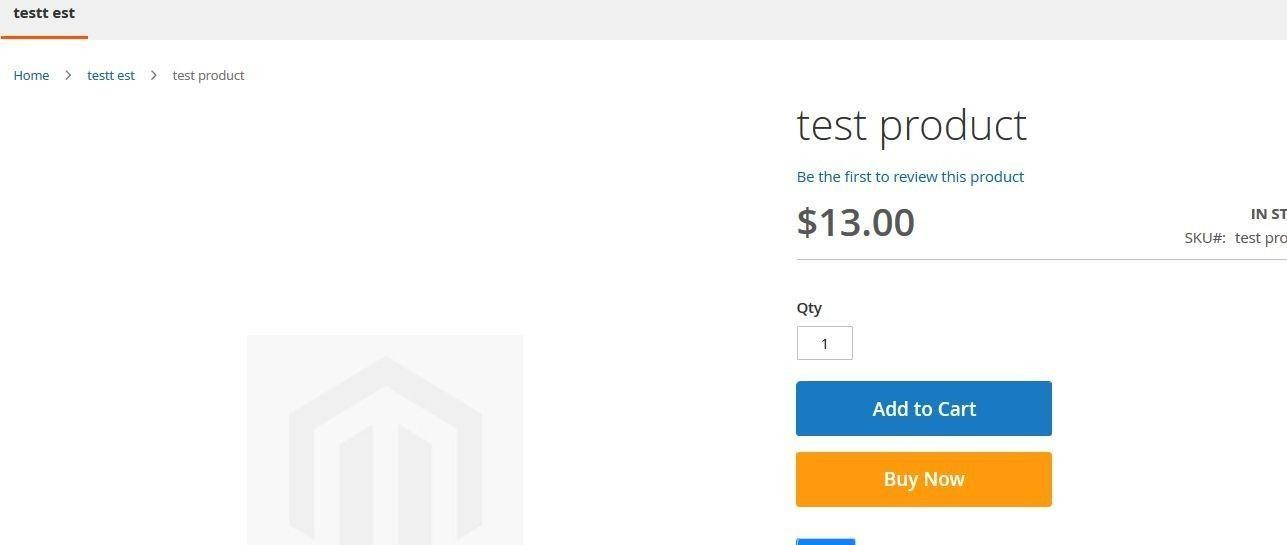Click the breadcrumb chevron after Home
Screen dimensions: 1287x545
pos(68,76)
